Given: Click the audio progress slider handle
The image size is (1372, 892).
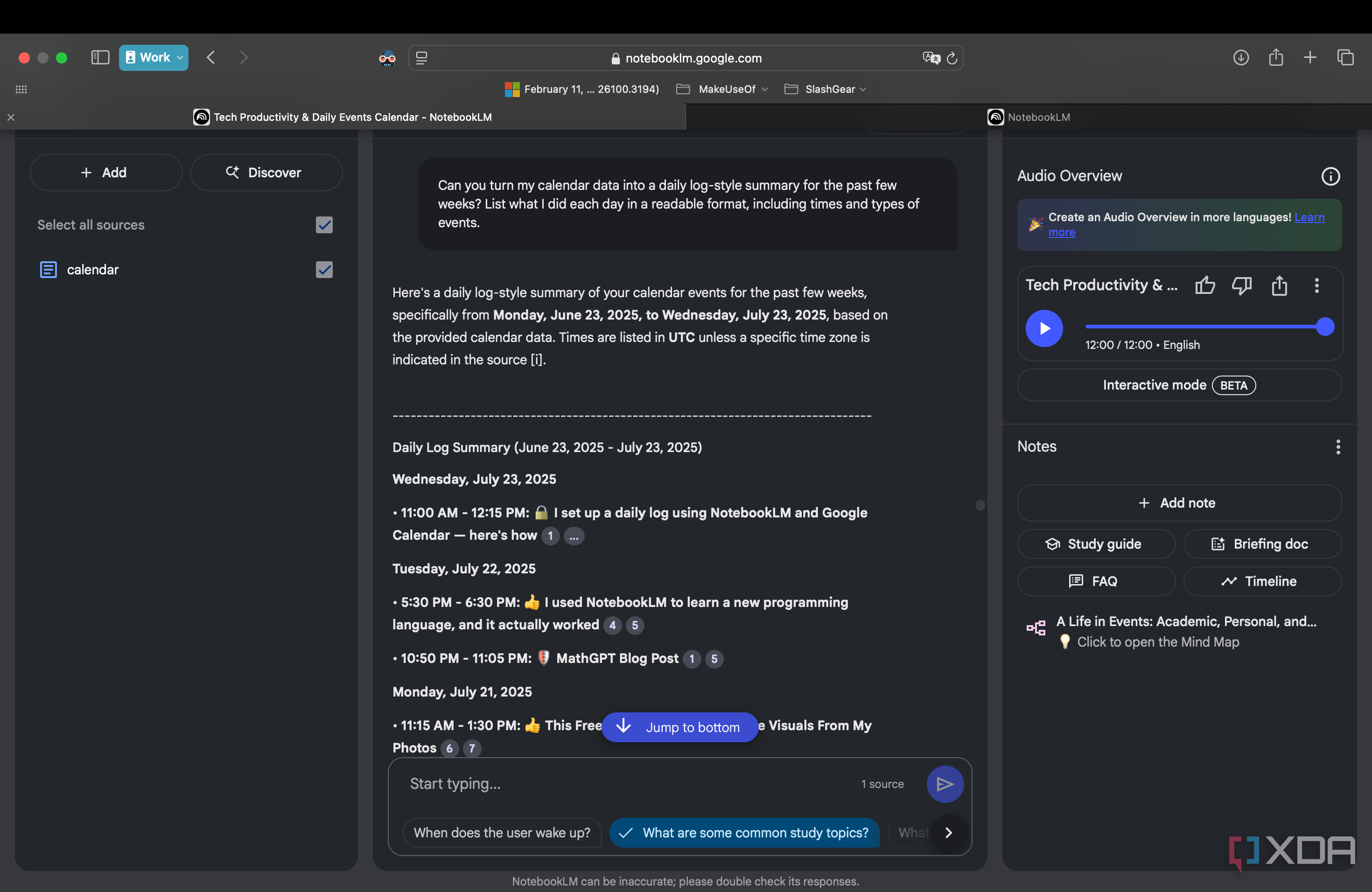Looking at the screenshot, I should [1325, 327].
